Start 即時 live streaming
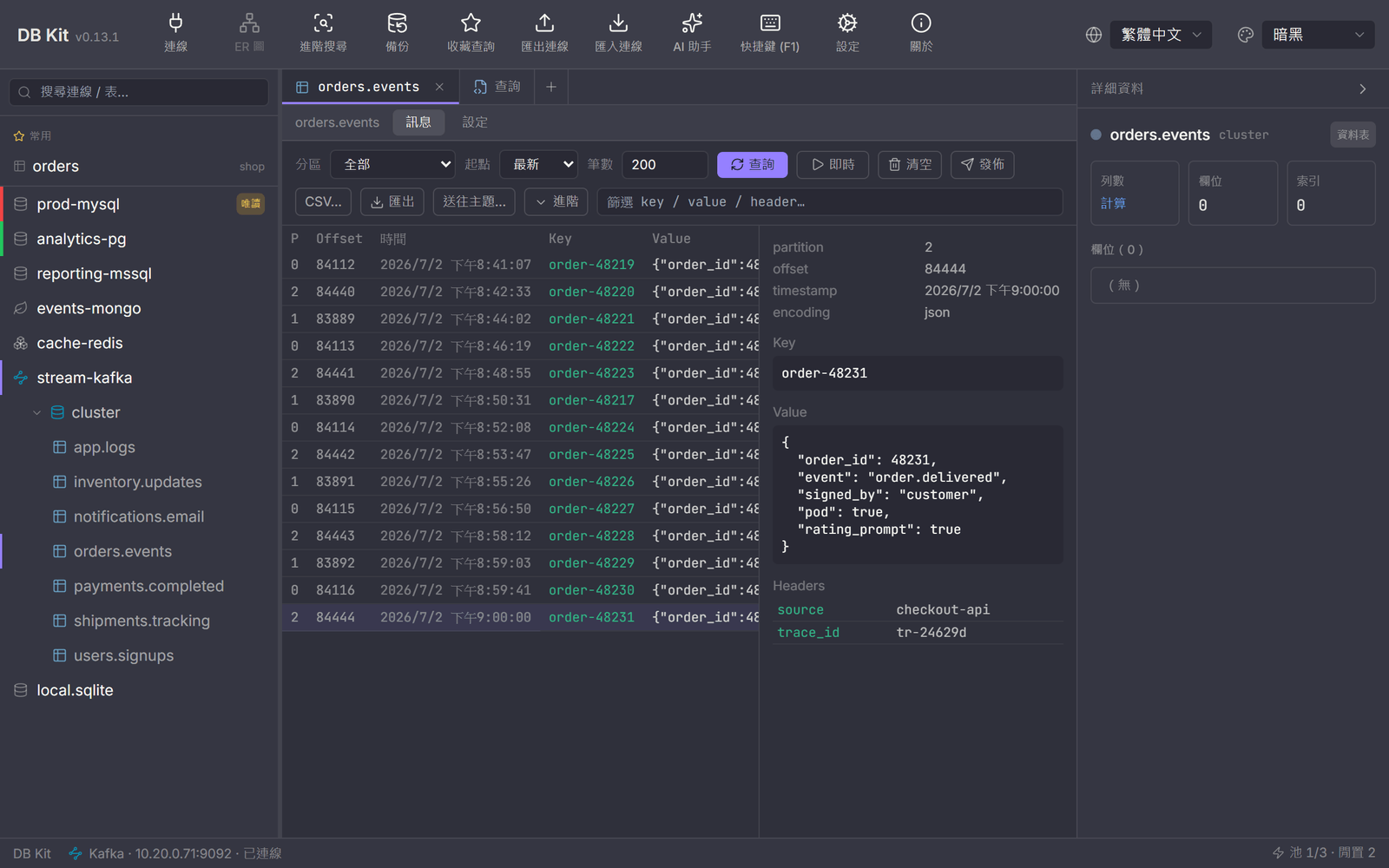 [x=833, y=164]
